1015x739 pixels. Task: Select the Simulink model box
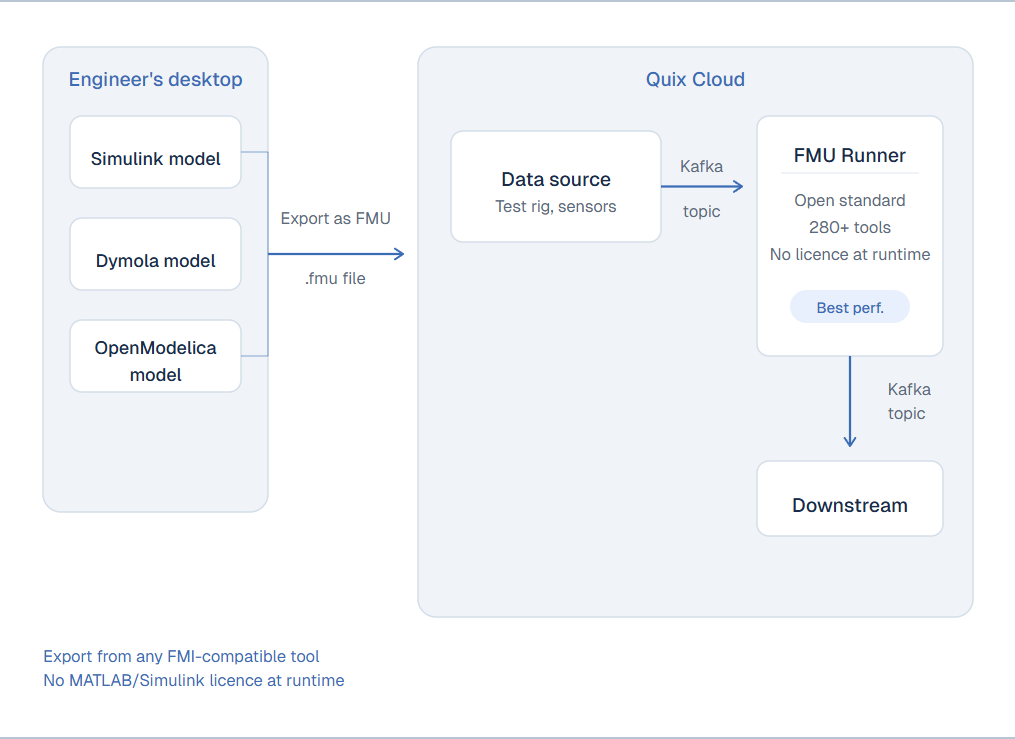[x=155, y=152]
